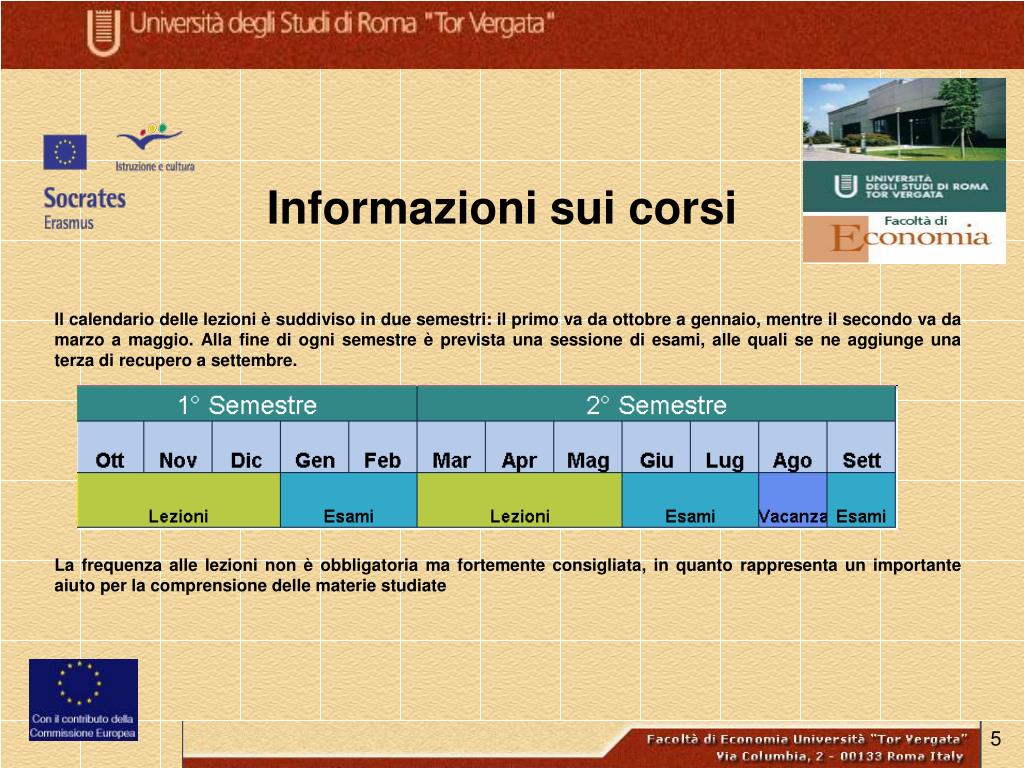Click the Socrates Erasmus logo

point(85,208)
